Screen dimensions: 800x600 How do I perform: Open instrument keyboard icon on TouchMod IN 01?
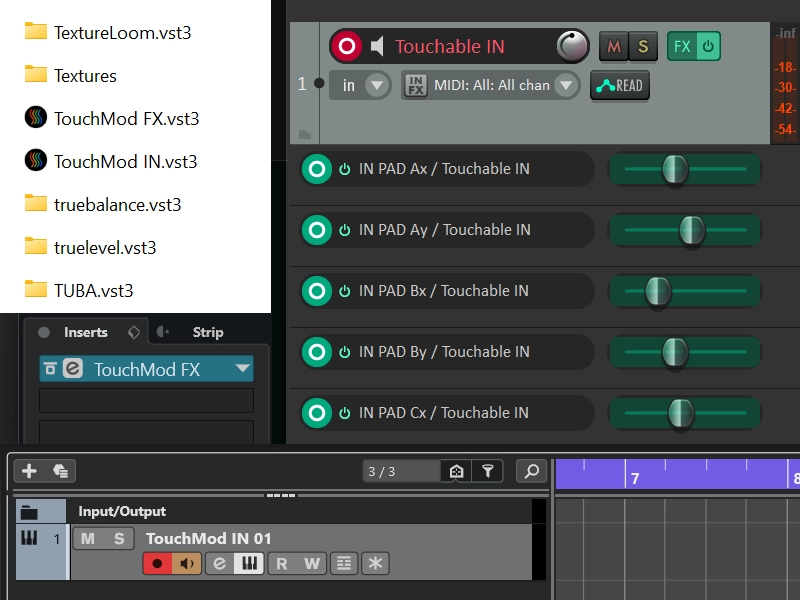[x=249, y=563]
